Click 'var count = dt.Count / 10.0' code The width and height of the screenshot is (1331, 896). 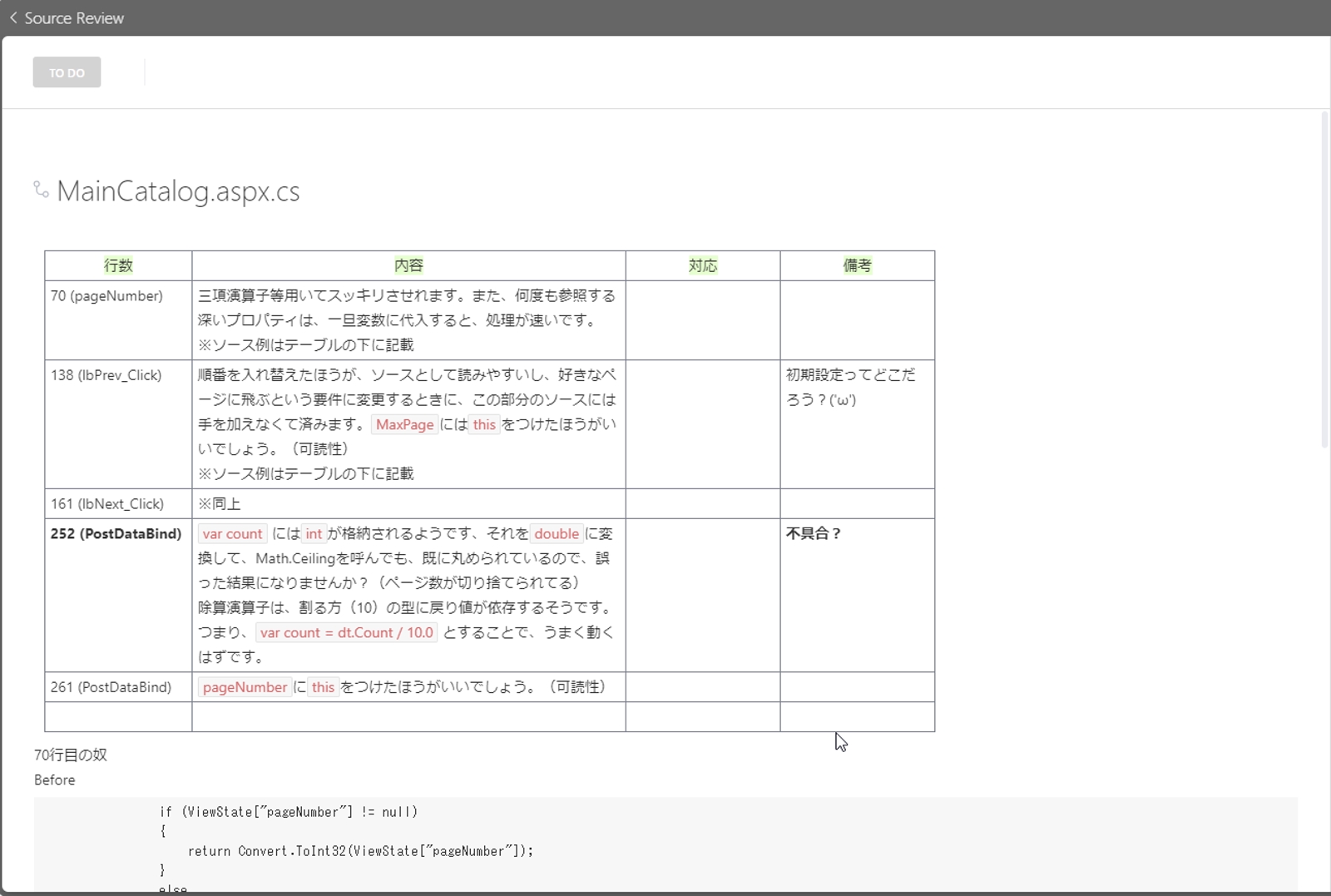click(347, 632)
